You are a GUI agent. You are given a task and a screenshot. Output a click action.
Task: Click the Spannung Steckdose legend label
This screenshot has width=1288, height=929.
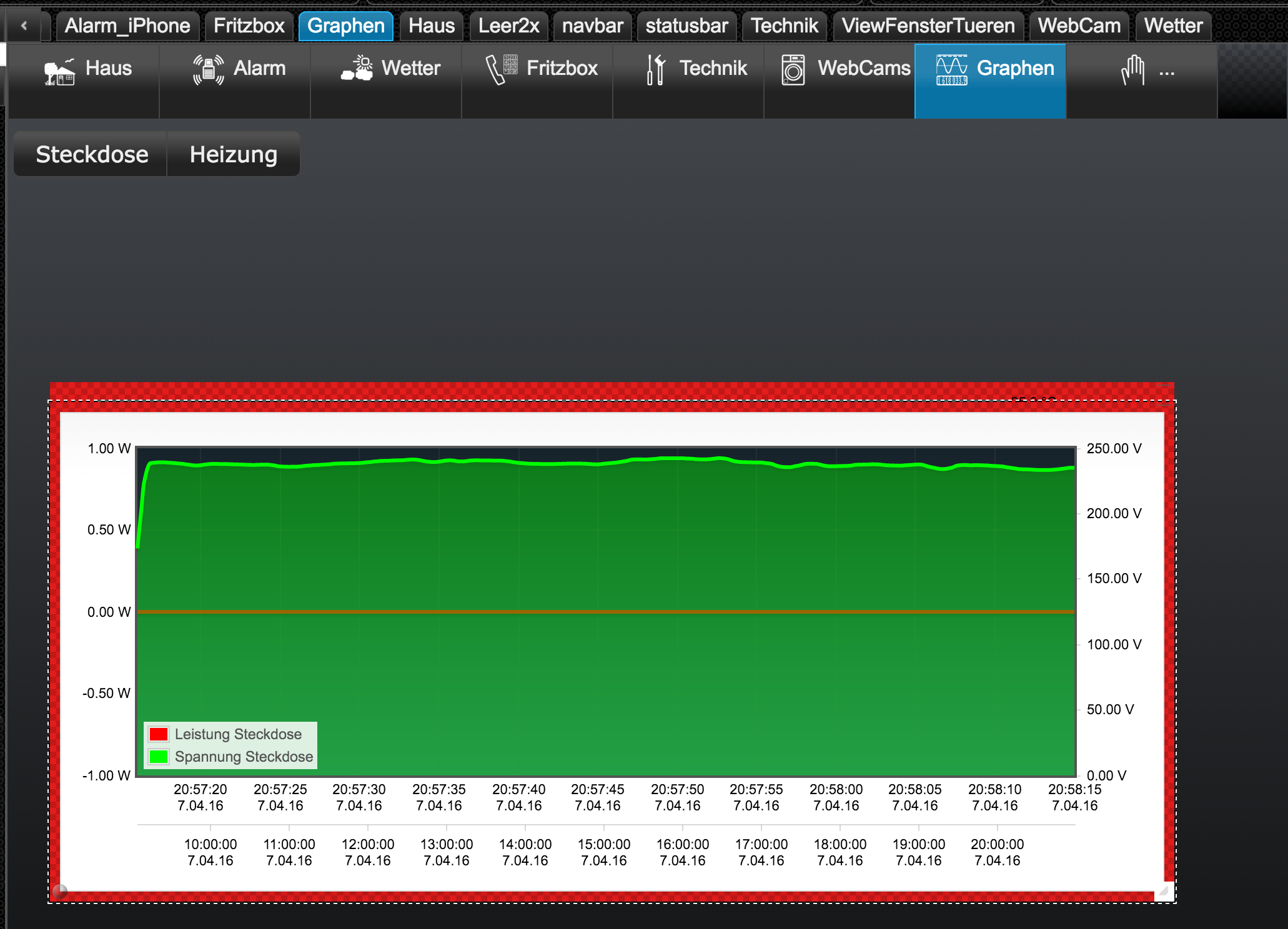point(244,757)
